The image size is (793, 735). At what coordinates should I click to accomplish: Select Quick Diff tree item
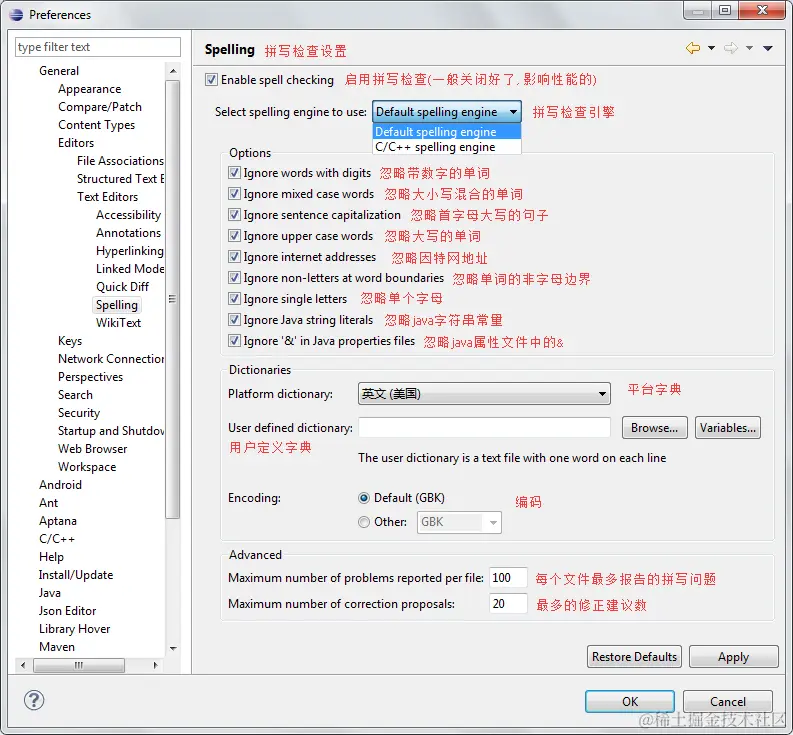pyautogui.click(x=122, y=287)
